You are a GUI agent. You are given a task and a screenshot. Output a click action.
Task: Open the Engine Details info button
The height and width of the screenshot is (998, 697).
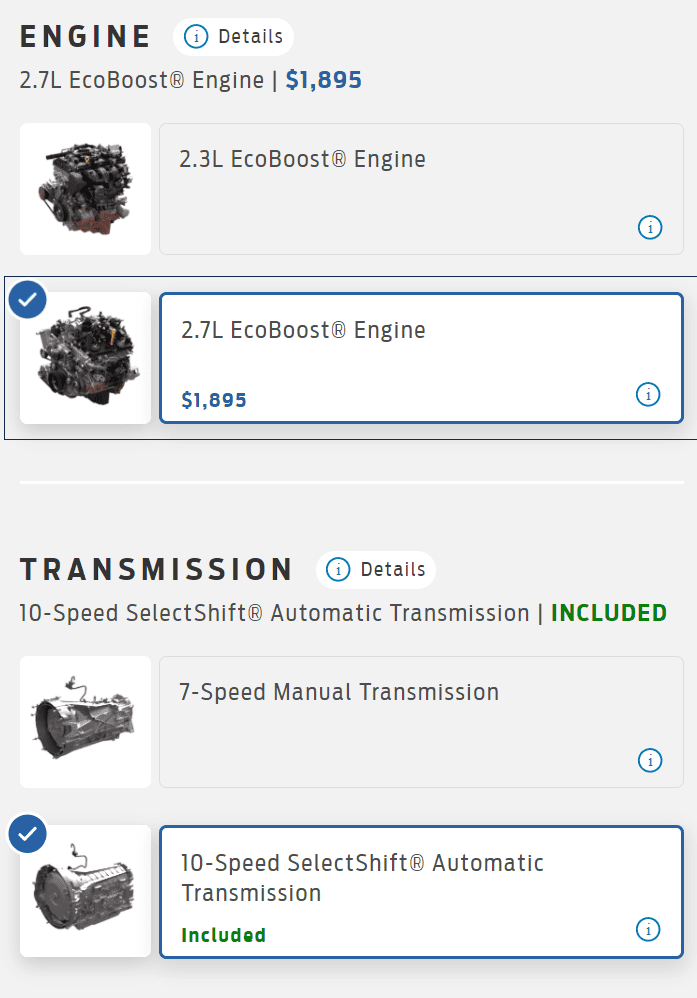point(233,37)
